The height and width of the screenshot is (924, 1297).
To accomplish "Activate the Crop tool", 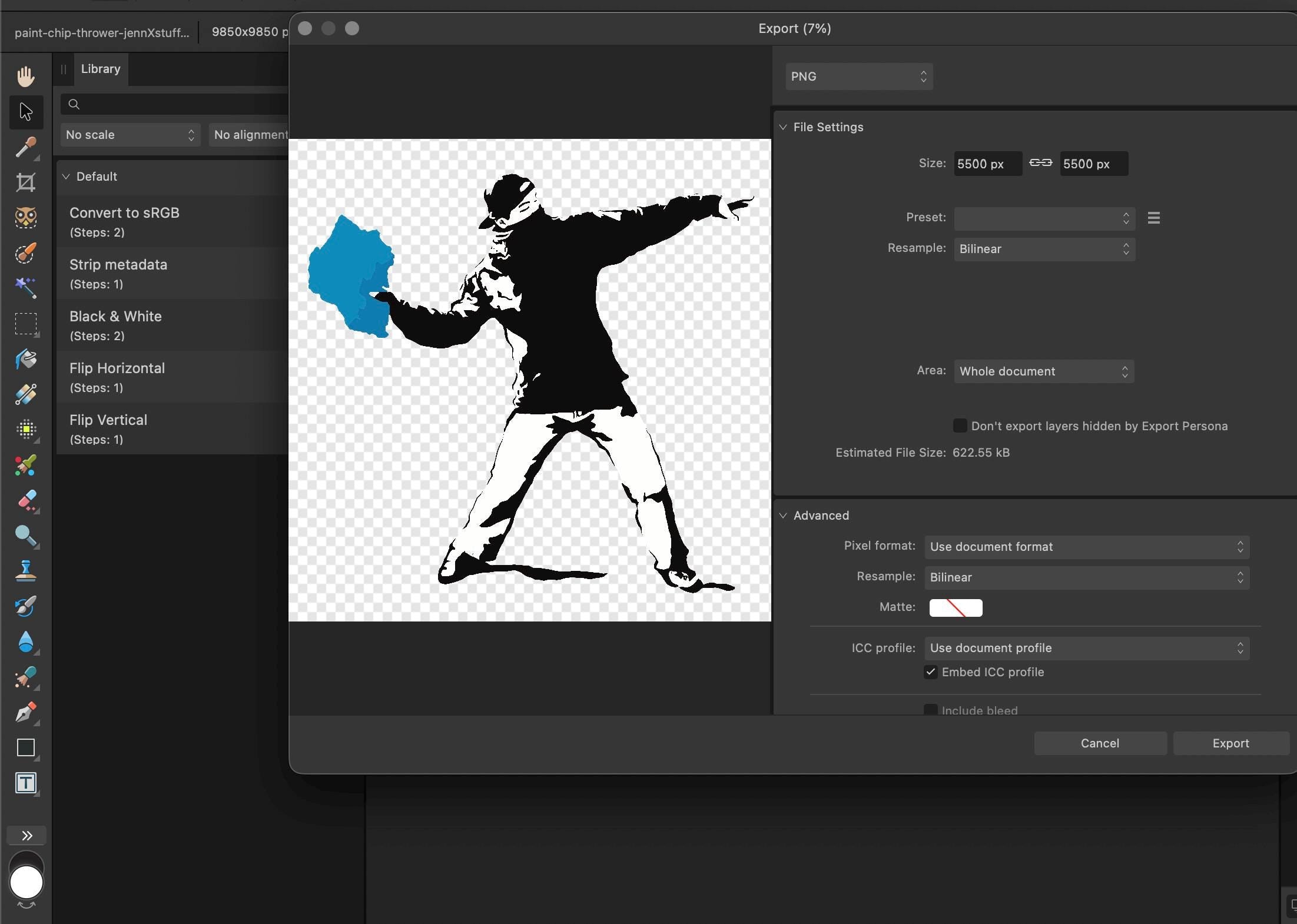I will 26,182.
